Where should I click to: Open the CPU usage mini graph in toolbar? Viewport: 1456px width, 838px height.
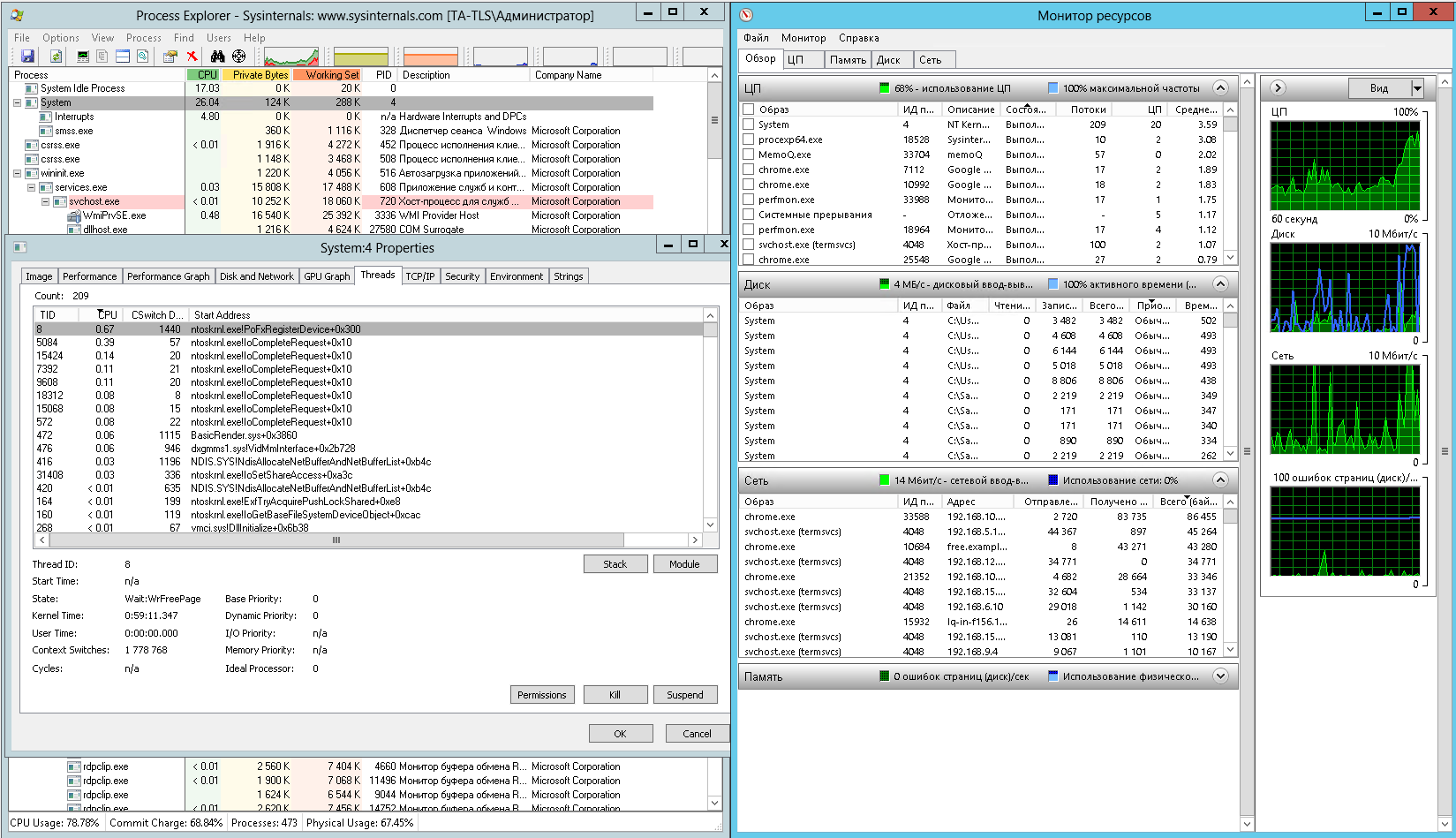click(x=291, y=57)
